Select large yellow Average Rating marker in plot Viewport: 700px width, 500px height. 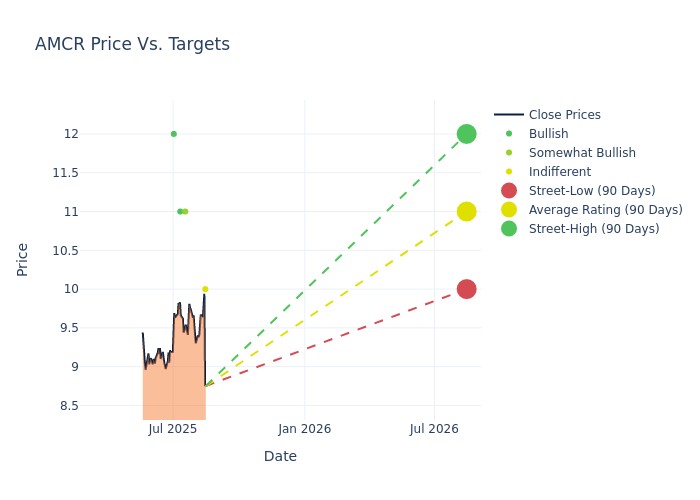[x=466, y=211]
